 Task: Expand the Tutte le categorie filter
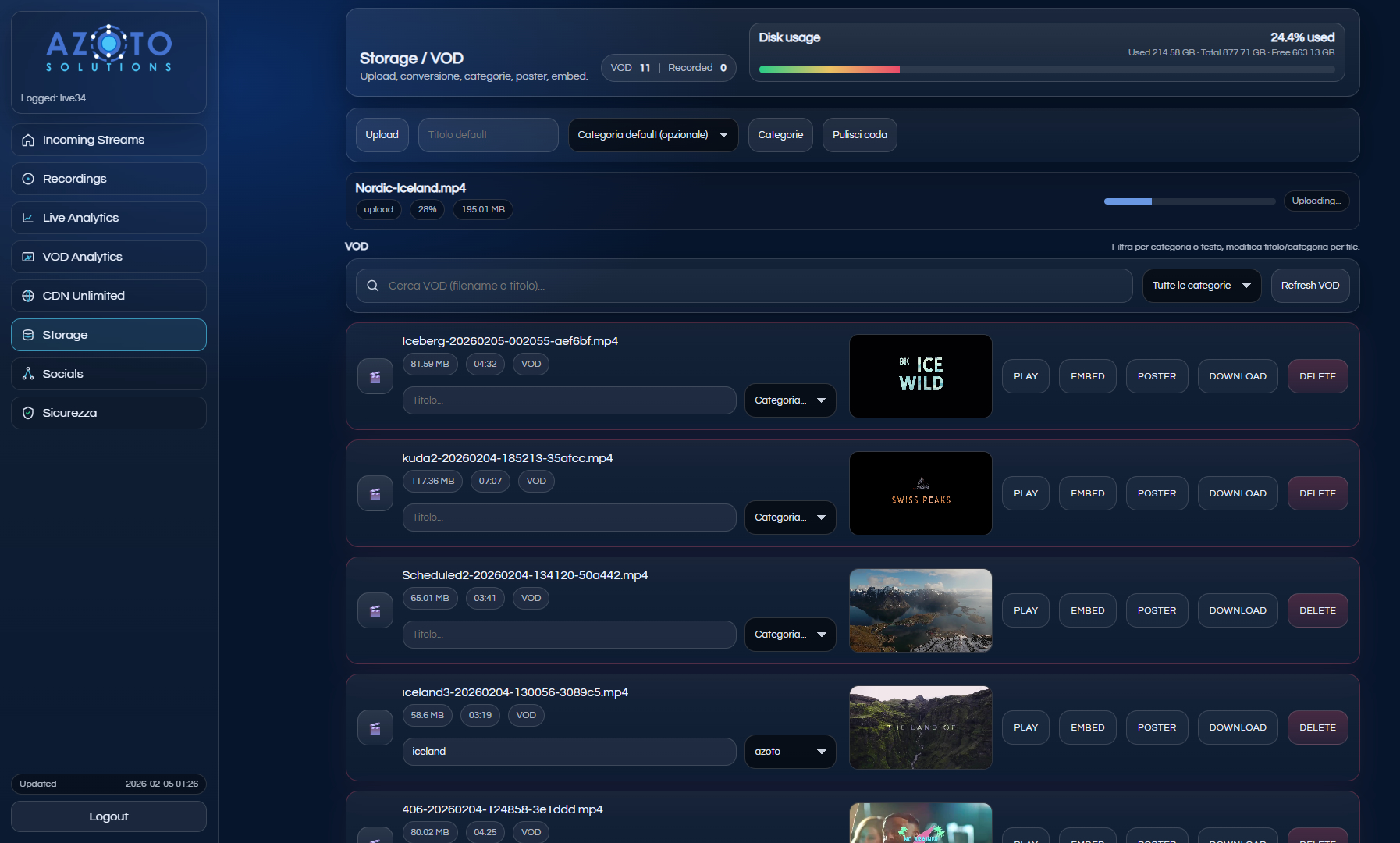[1201, 286]
